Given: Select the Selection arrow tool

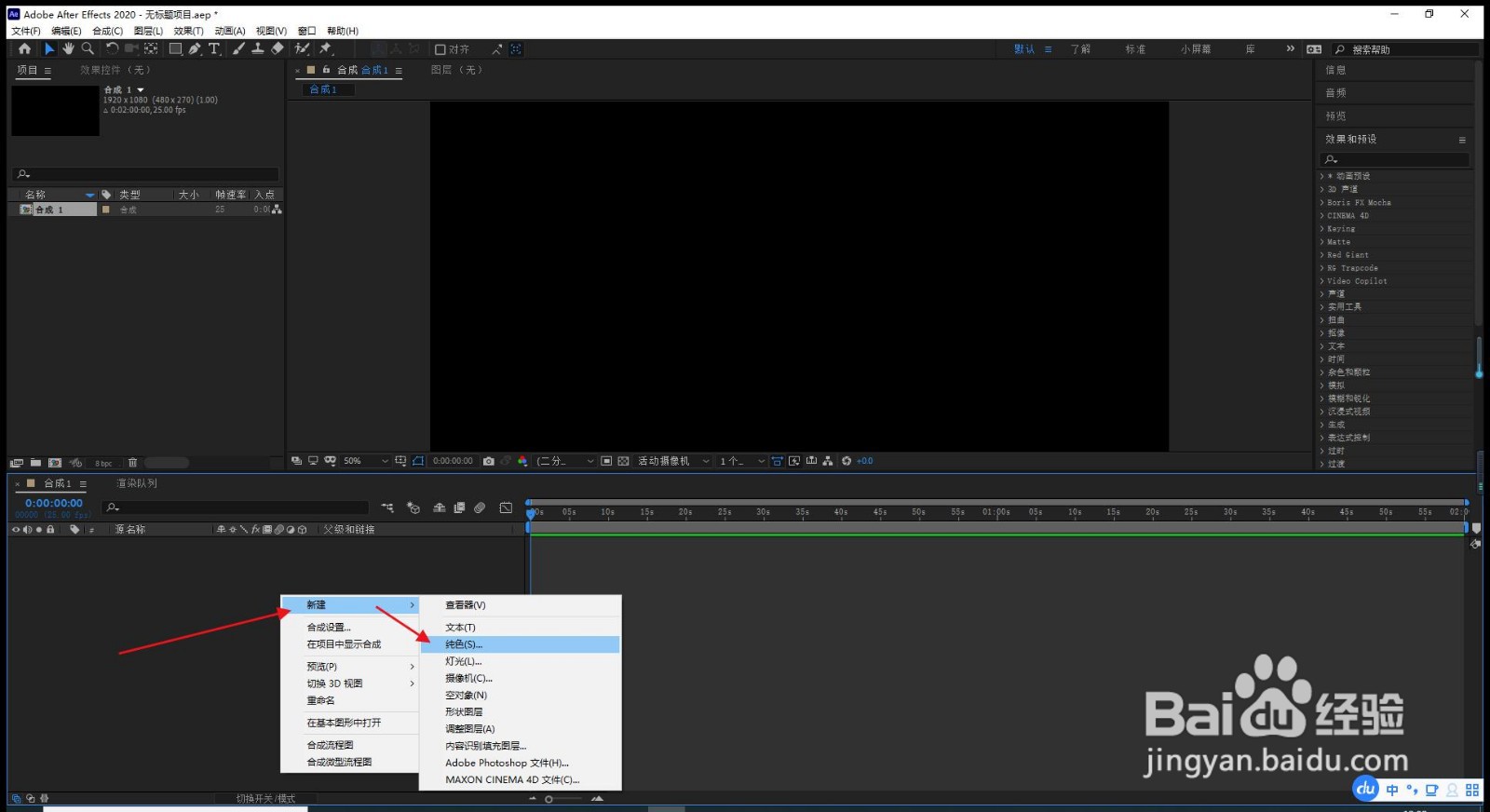Looking at the screenshot, I should (49, 48).
